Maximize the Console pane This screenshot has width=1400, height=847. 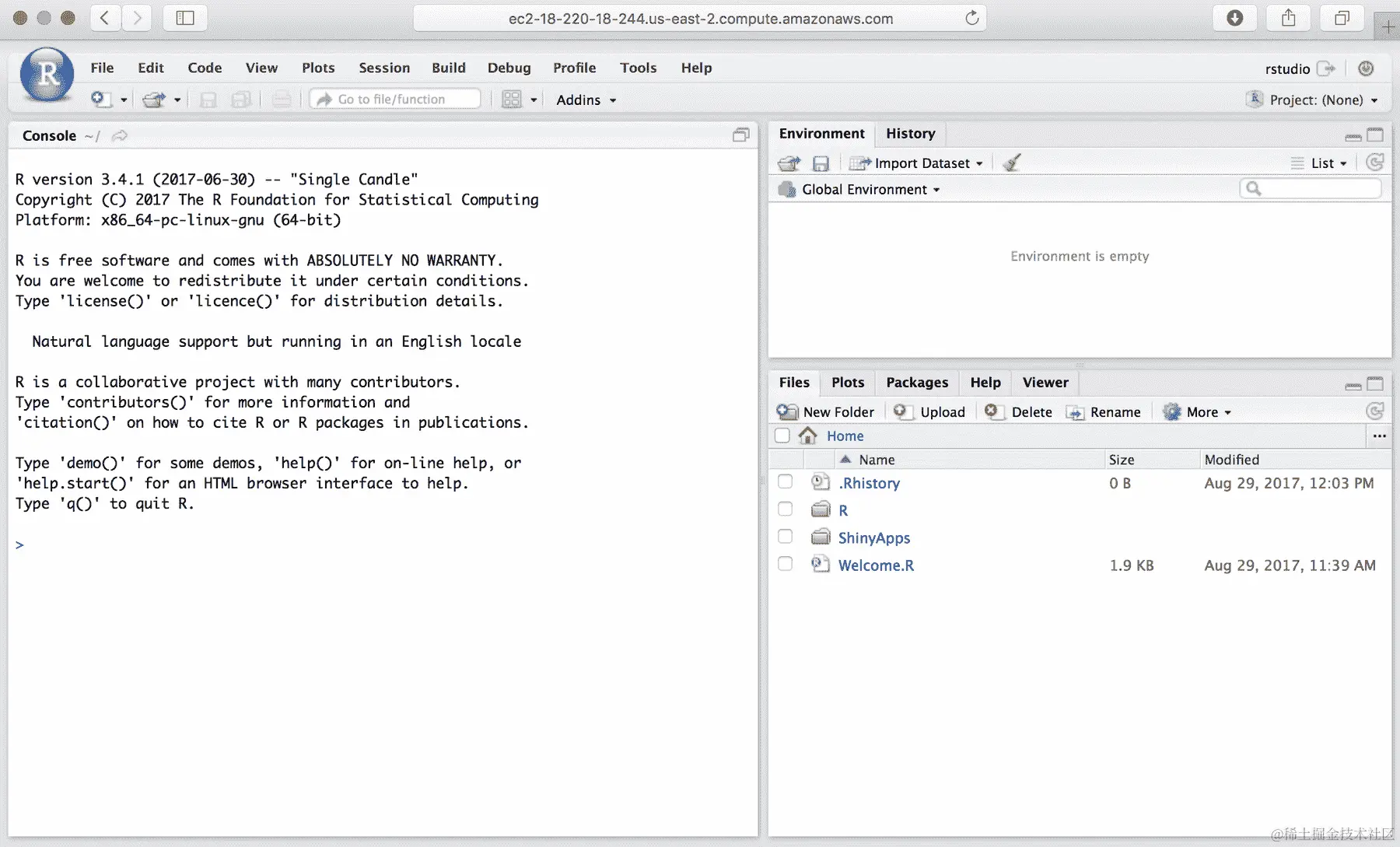coord(740,135)
